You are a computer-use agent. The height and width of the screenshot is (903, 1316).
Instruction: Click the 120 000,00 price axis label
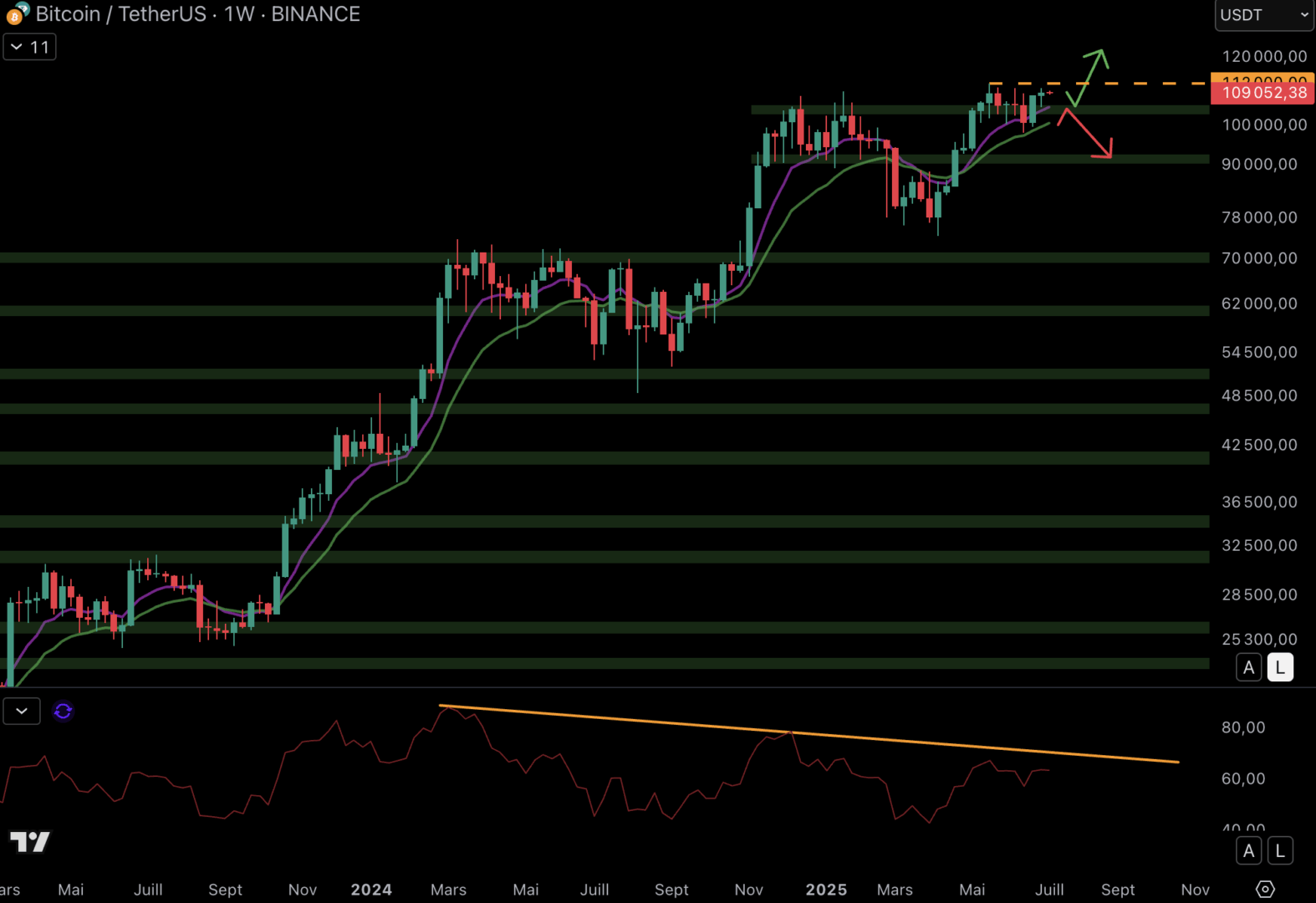click(x=1264, y=56)
